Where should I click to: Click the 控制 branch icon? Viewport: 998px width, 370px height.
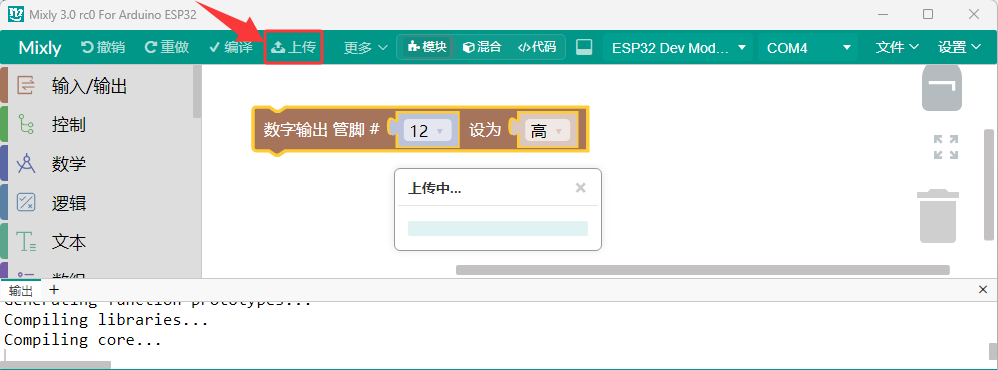(x=26, y=125)
